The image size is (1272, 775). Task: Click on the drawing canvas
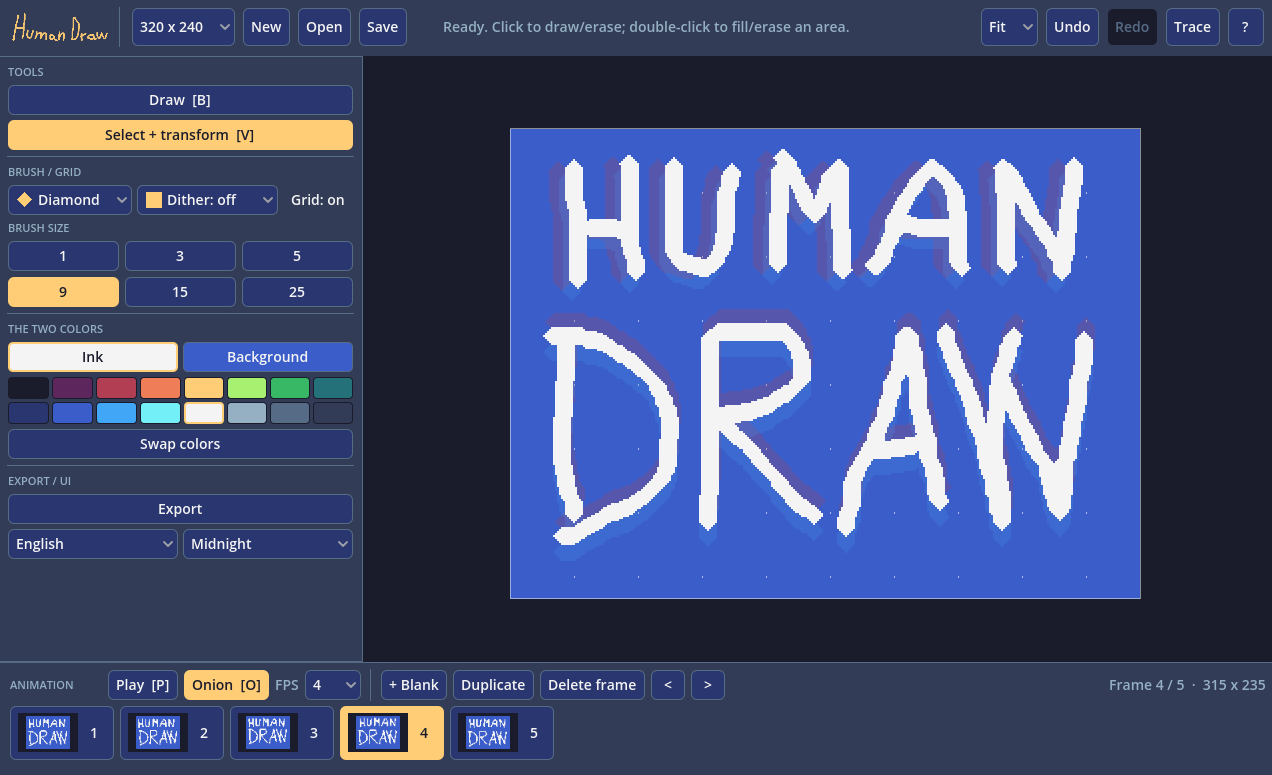point(825,363)
